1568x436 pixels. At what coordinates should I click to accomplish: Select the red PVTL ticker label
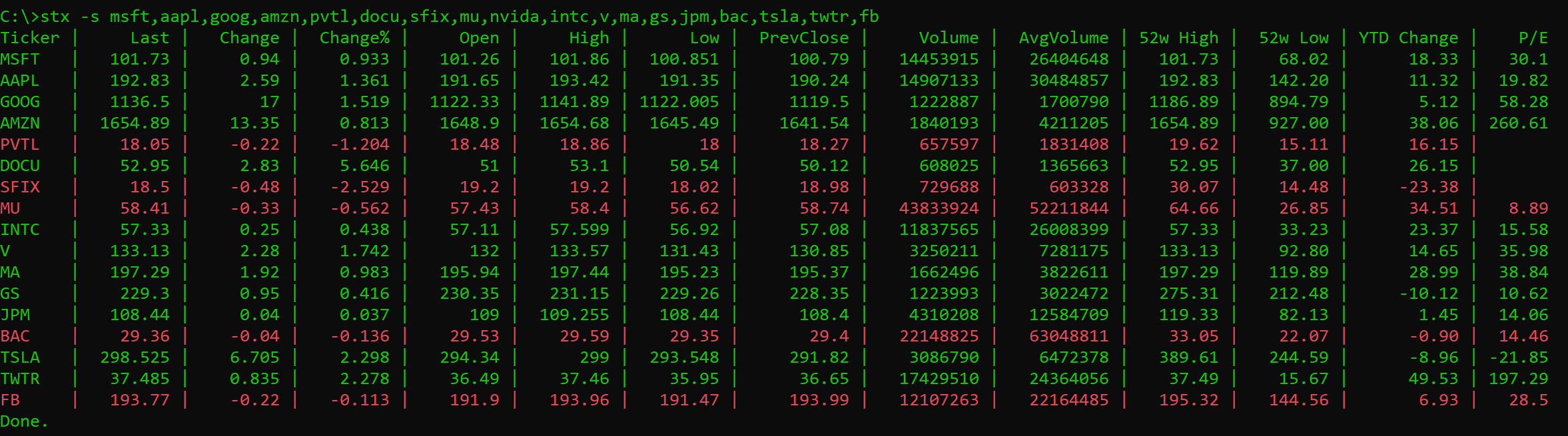pyautogui.click(x=20, y=144)
